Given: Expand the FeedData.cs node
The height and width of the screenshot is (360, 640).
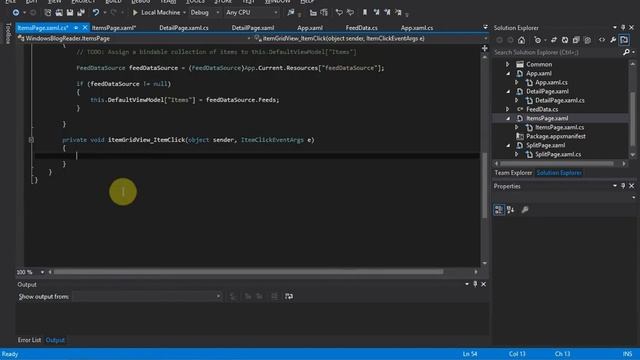Looking at the screenshot, I should (x=507, y=109).
